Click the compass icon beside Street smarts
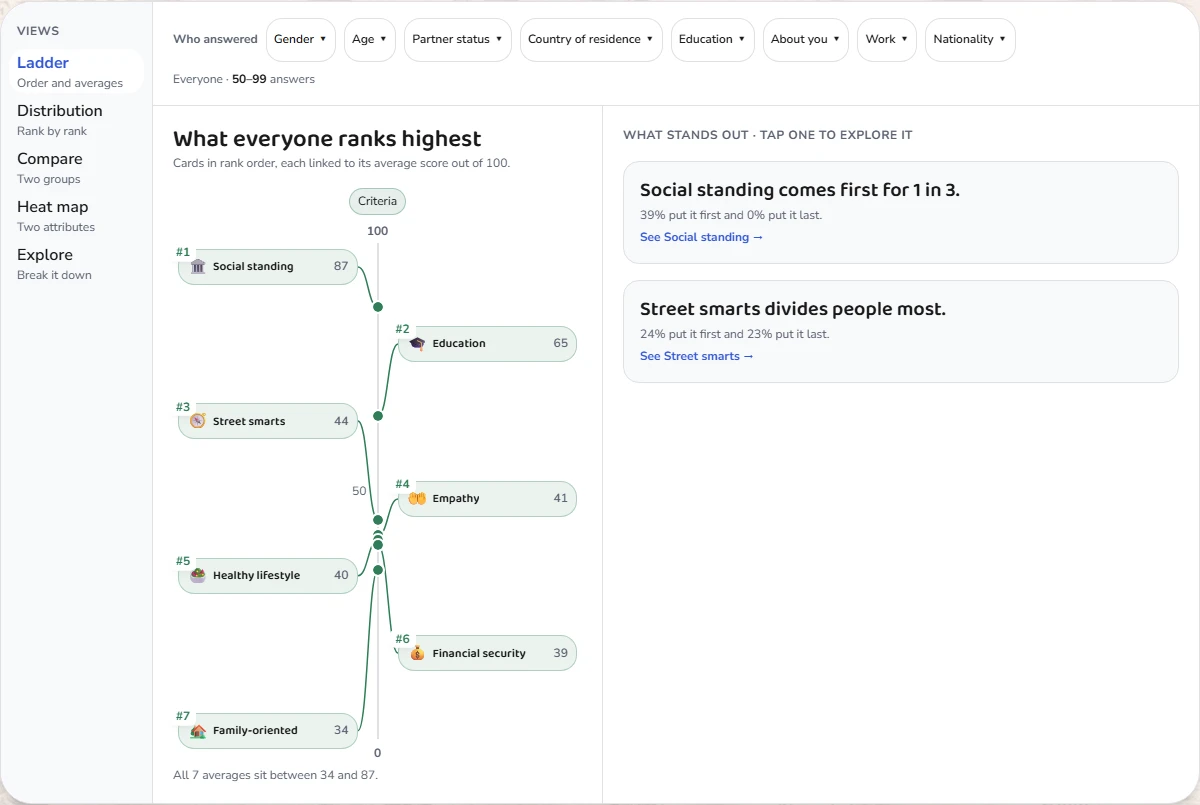This screenshot has height=805, width=1200. click(198, 421)
